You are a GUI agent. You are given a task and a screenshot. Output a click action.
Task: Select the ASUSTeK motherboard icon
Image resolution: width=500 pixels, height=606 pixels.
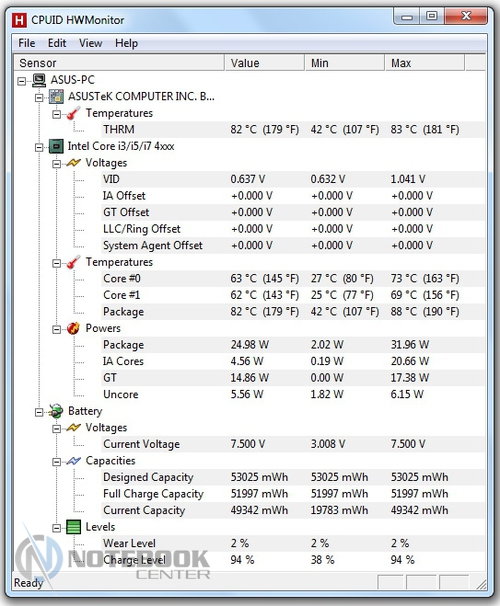(x=56, y=97)
